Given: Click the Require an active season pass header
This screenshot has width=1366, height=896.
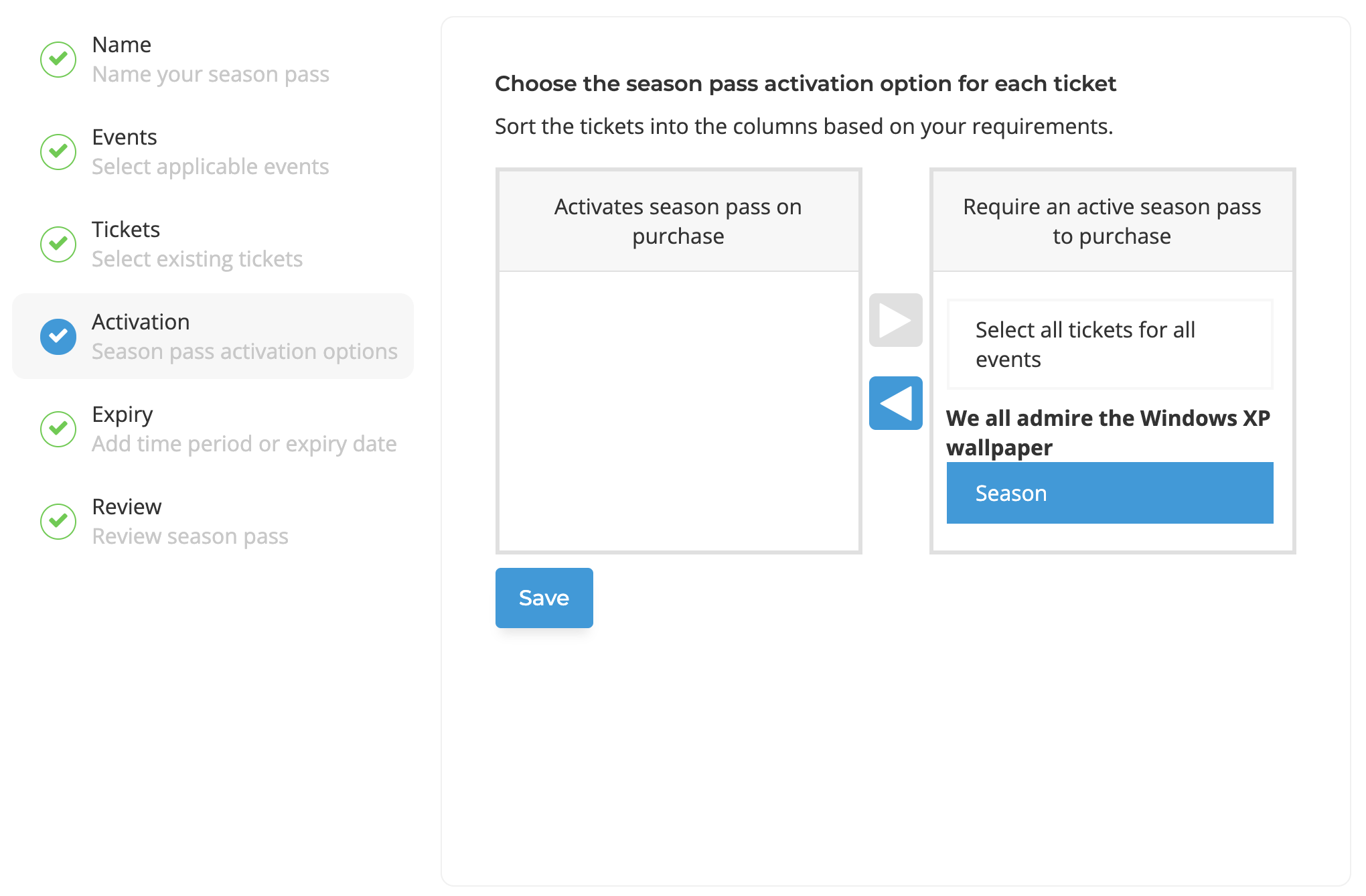Looking at the screenshot, I should pyautogui.click(x=1112, y=221).
